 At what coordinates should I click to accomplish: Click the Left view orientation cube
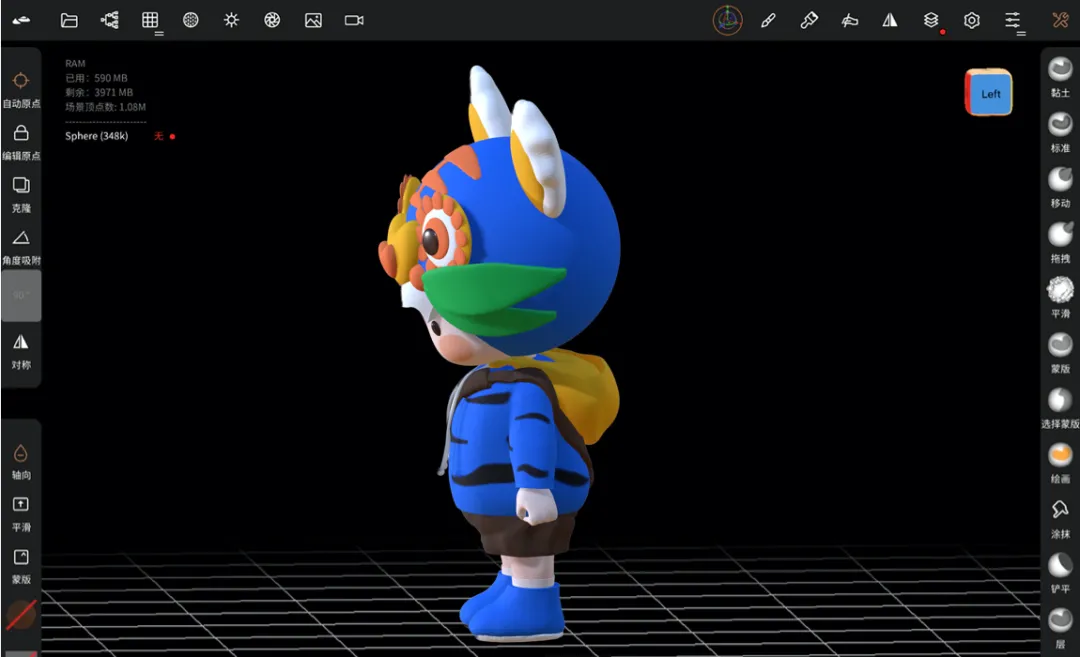(988, 92)
